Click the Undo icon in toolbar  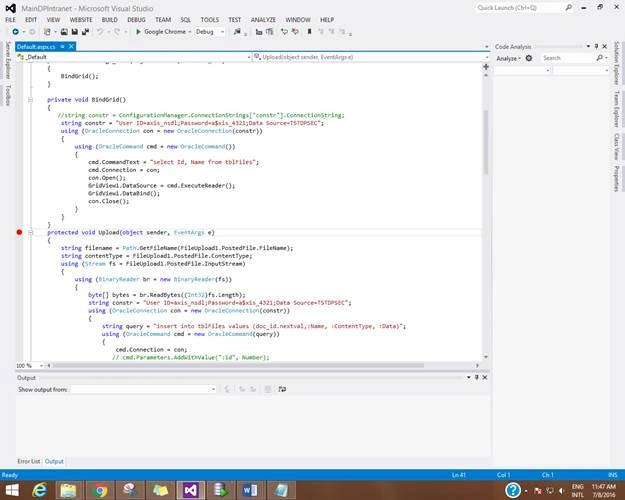click(x=100, y=31)
